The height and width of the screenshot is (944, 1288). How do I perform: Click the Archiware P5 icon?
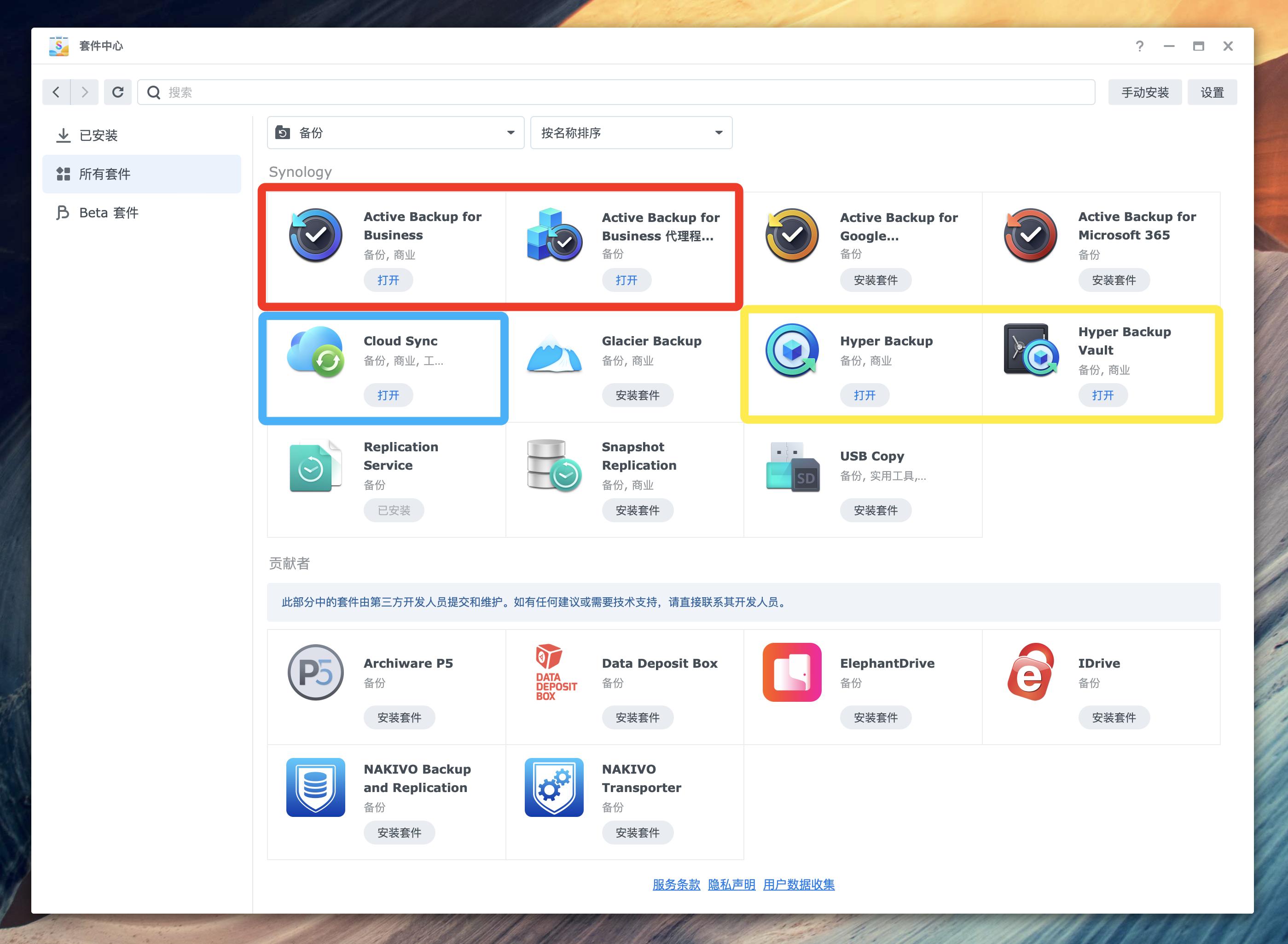(315, 672)
